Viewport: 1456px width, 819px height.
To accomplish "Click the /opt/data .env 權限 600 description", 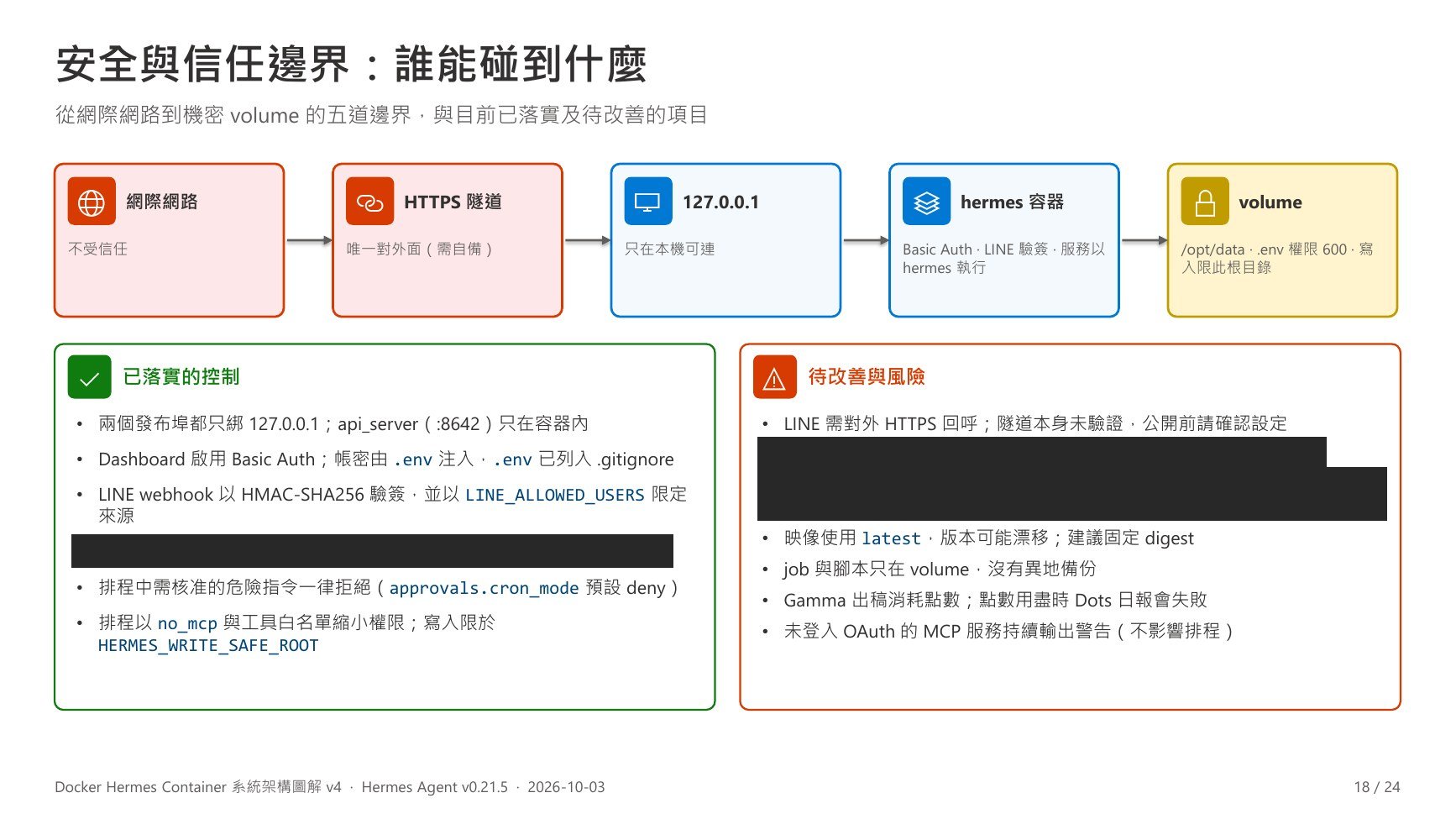I will pyautogui.click(x=1276, y=258).
